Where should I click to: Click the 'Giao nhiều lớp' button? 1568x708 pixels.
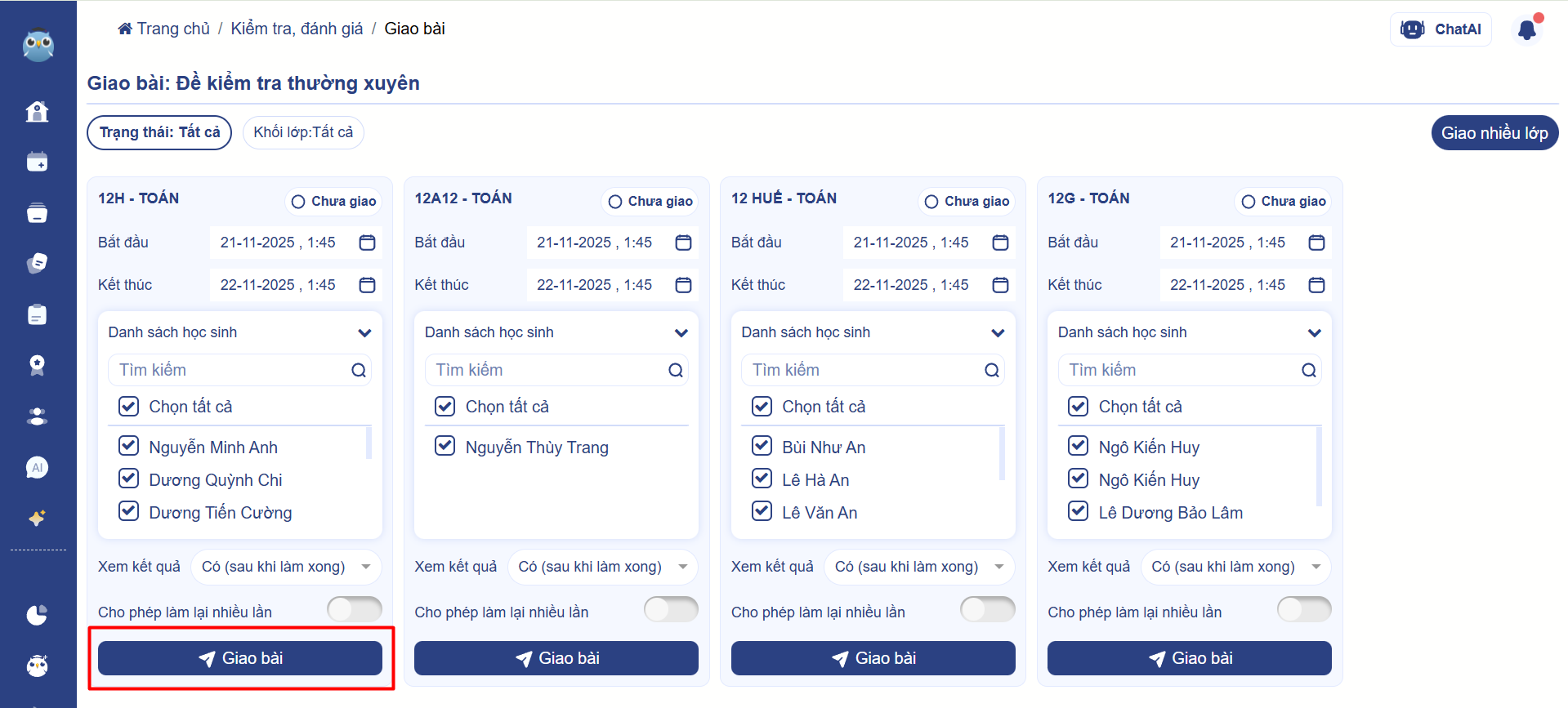tap(1494, 133)
